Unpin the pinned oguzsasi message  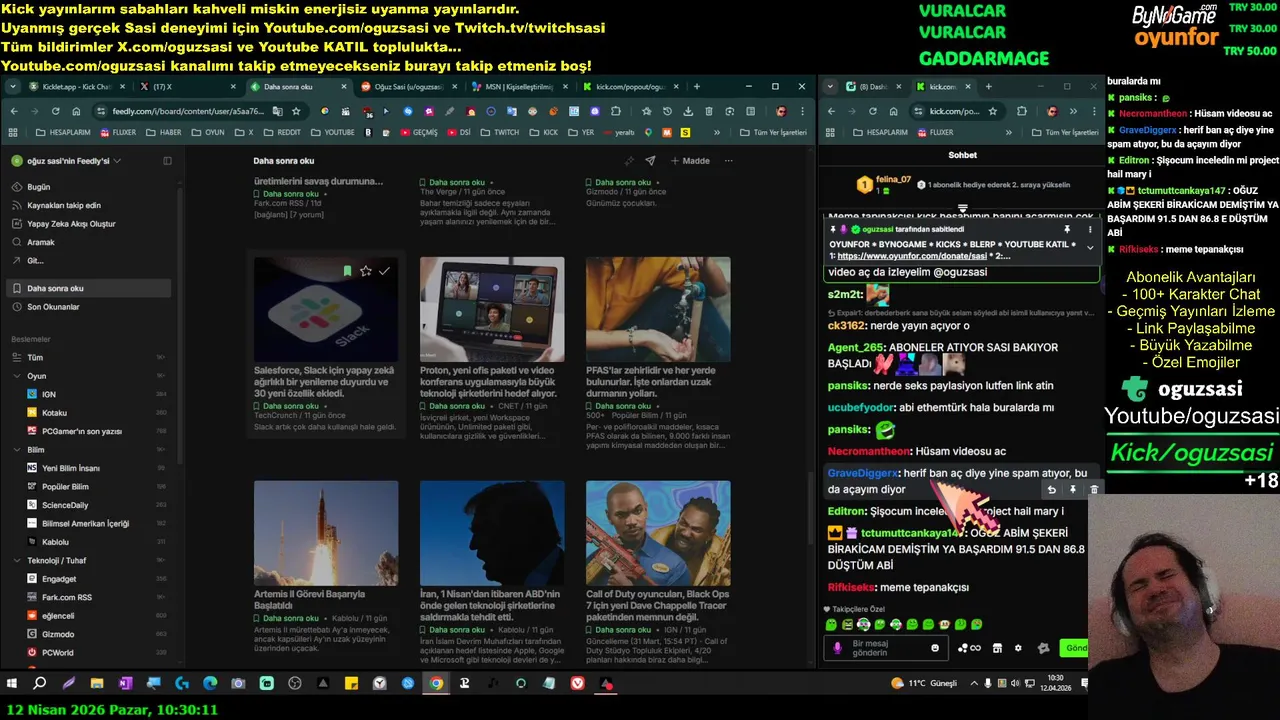pyautogui.click(x=1067, y=229)
